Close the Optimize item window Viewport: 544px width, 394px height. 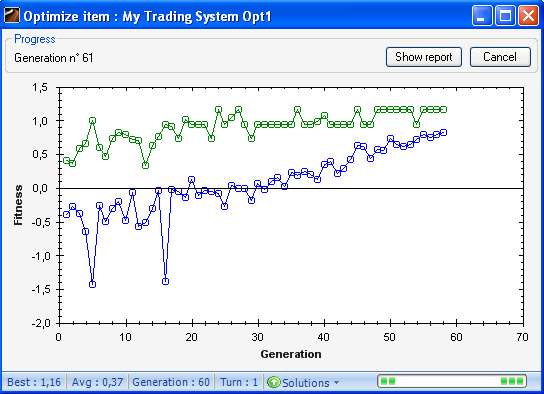click(528, 16)
